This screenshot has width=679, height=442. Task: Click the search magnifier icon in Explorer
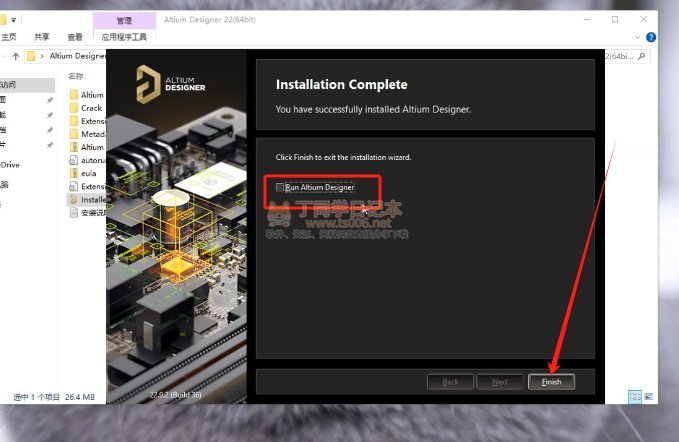[642, 56]
